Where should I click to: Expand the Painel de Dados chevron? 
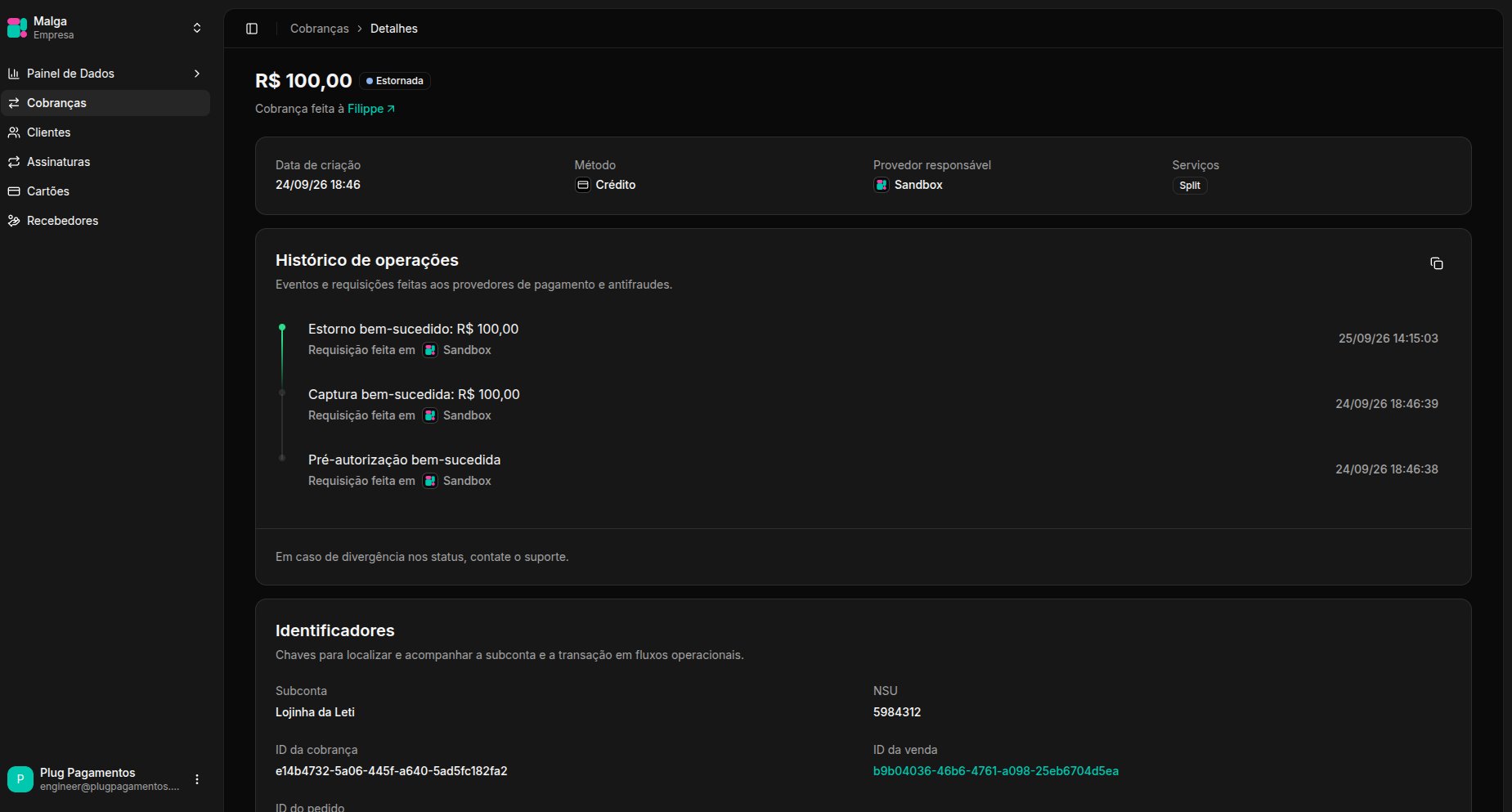(197, 74)
